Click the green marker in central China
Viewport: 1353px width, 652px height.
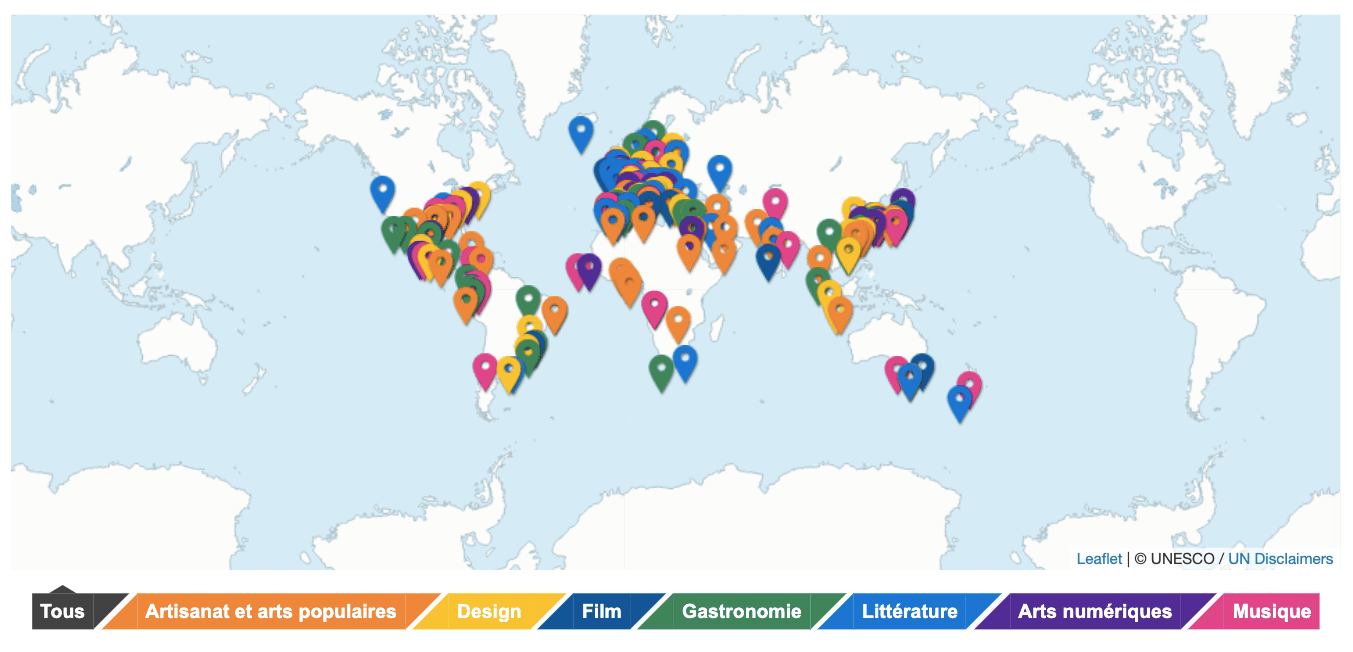(x=829, y=235)
